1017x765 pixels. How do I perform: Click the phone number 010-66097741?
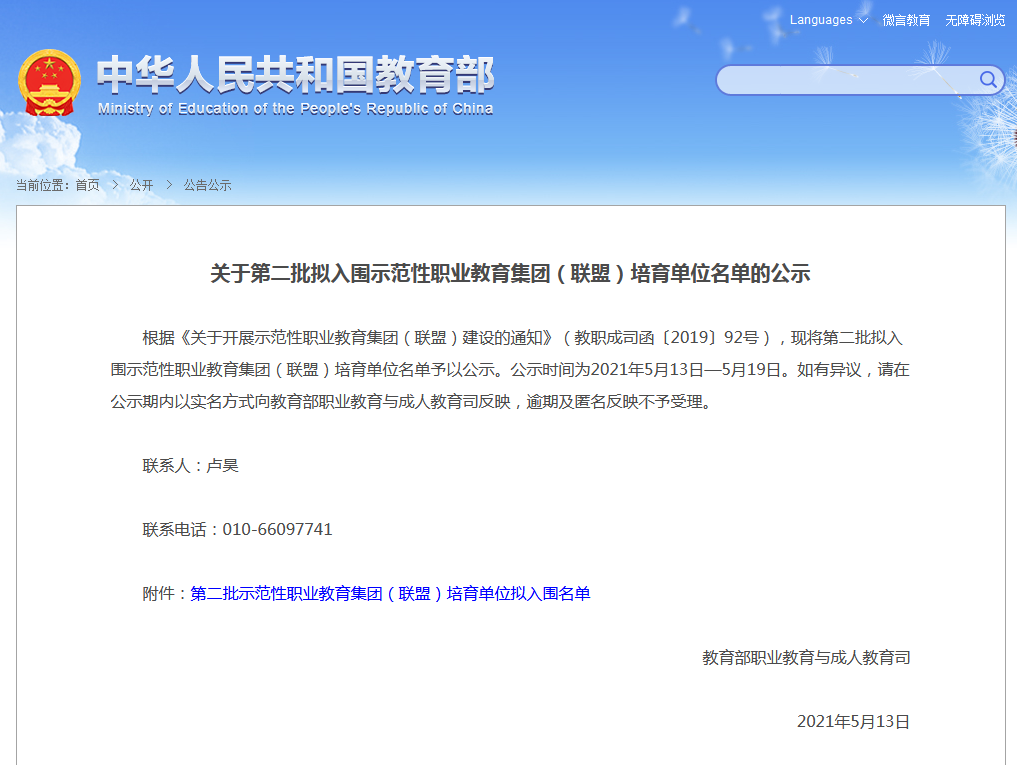point(277,530)
